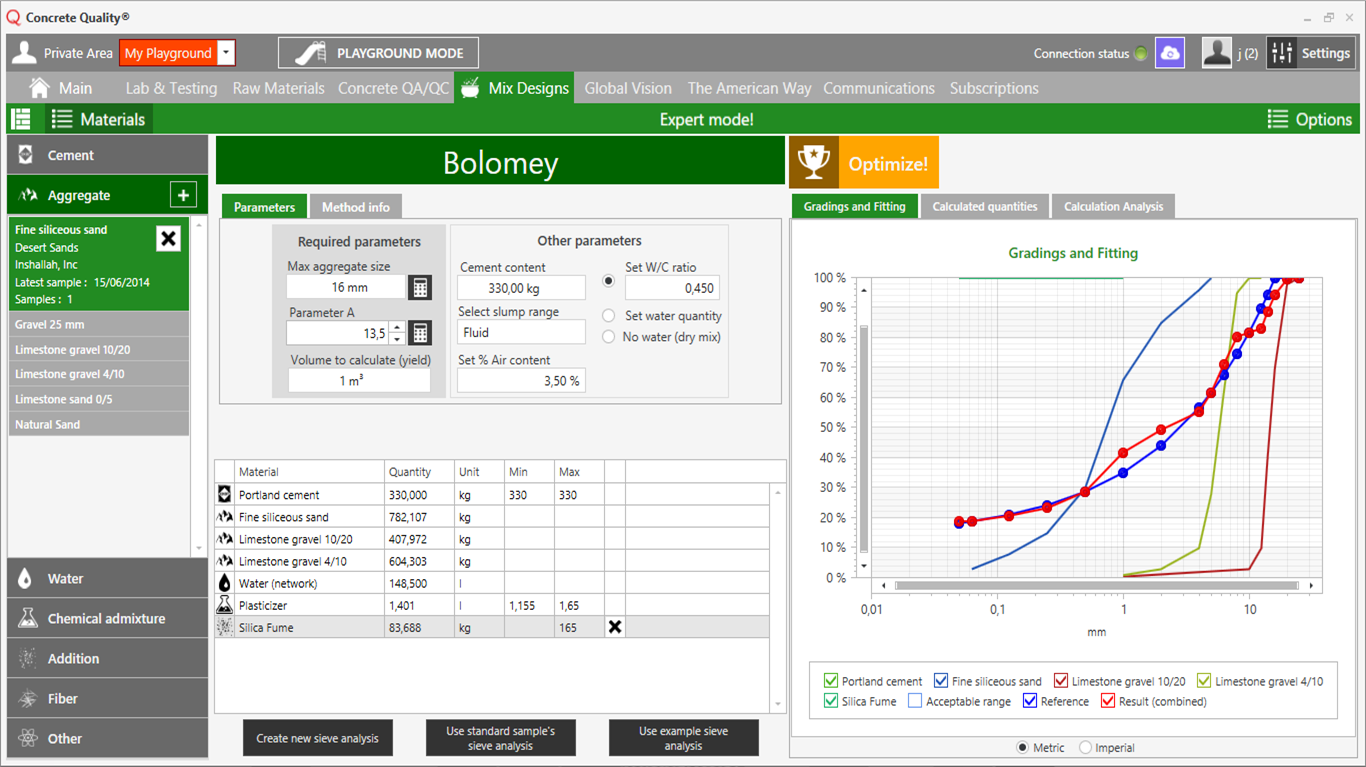Remove Fine siliceous sand with the X icon
Screen dimensions: 1366x767
tap(169, 238)
